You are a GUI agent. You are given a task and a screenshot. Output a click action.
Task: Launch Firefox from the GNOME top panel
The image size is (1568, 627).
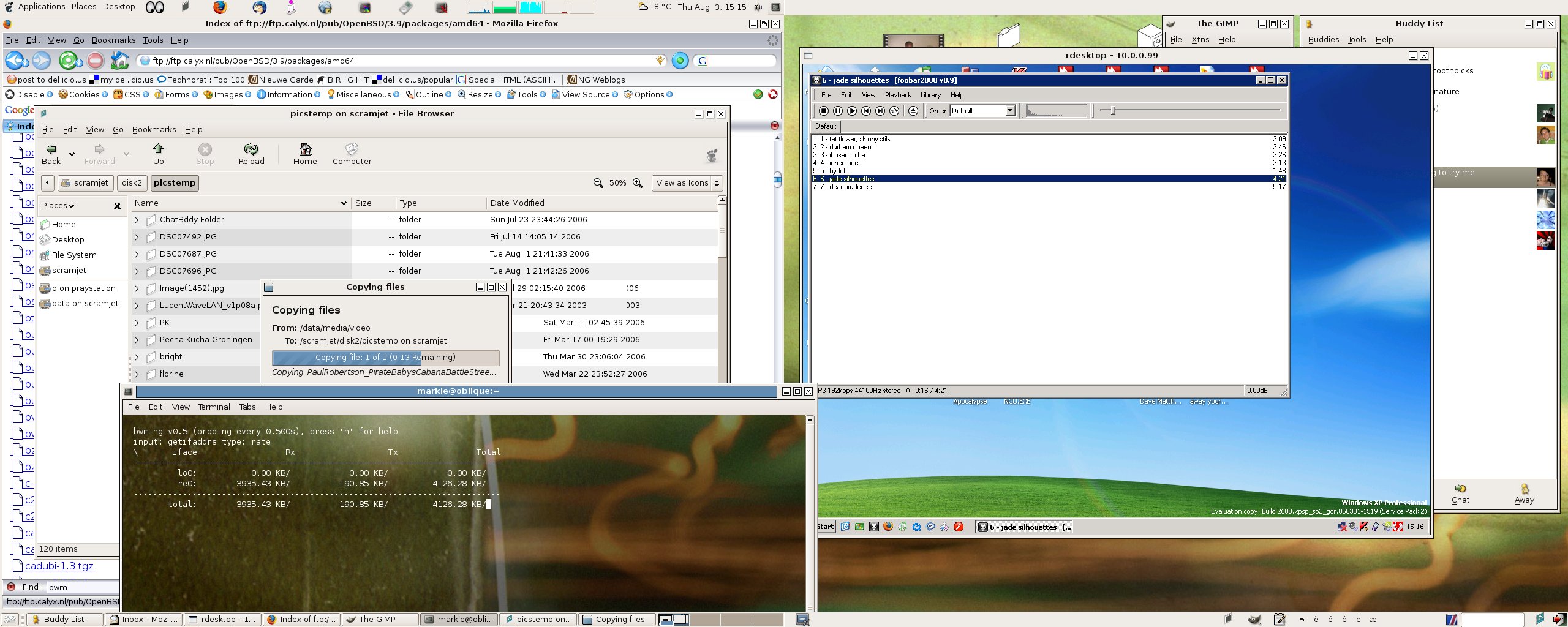[221, 7]
